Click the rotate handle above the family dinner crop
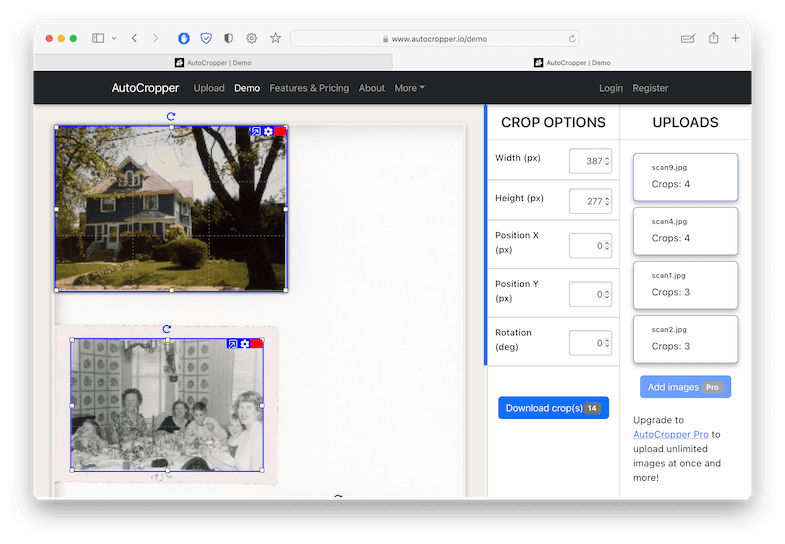Viewport: 785px width, 544px height. pyautogui.click(x=167, y=329)
